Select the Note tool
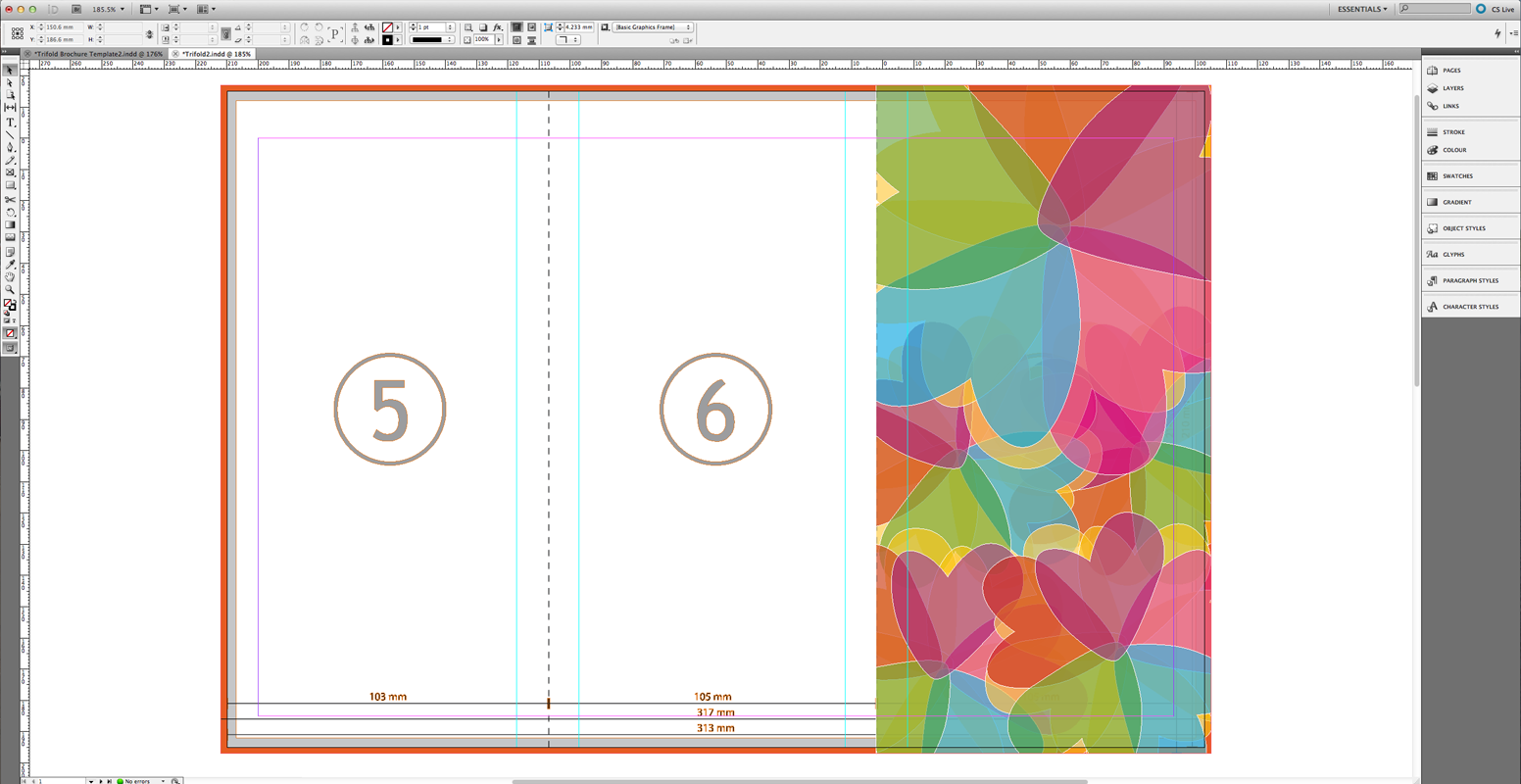Viewport: 1521px width, 784px height. click(x=10, y=252)
